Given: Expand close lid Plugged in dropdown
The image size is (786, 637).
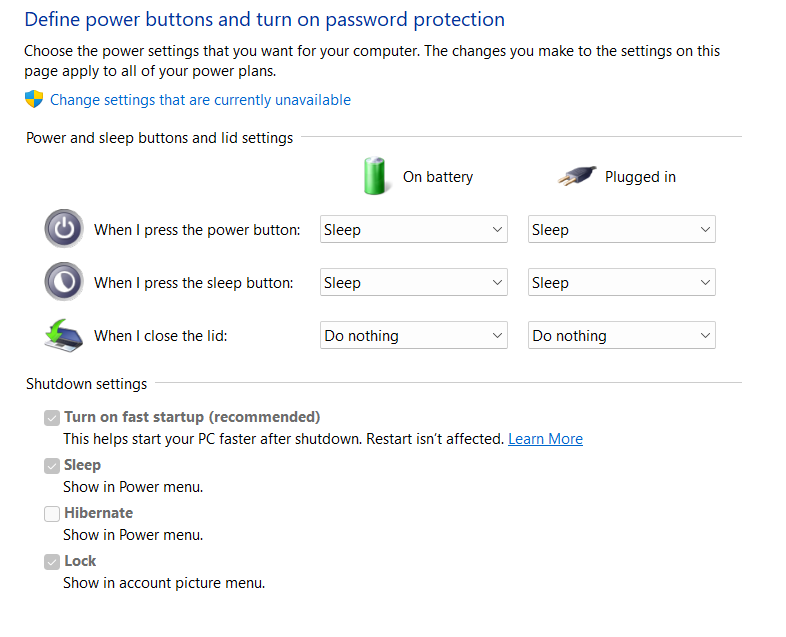Looking at the screenshot, I should 622,336.
